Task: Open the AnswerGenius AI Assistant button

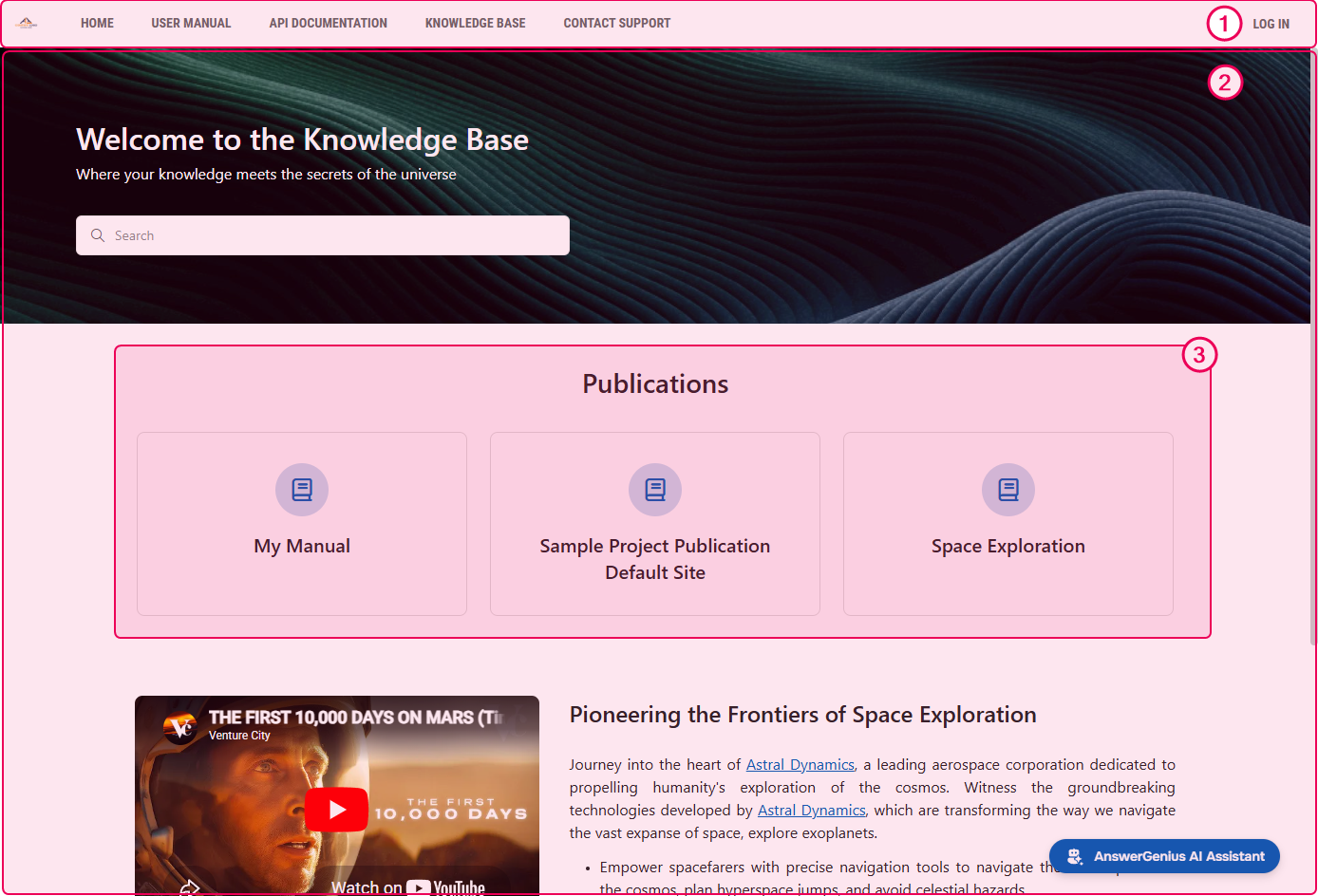Action: (1164, 856)
